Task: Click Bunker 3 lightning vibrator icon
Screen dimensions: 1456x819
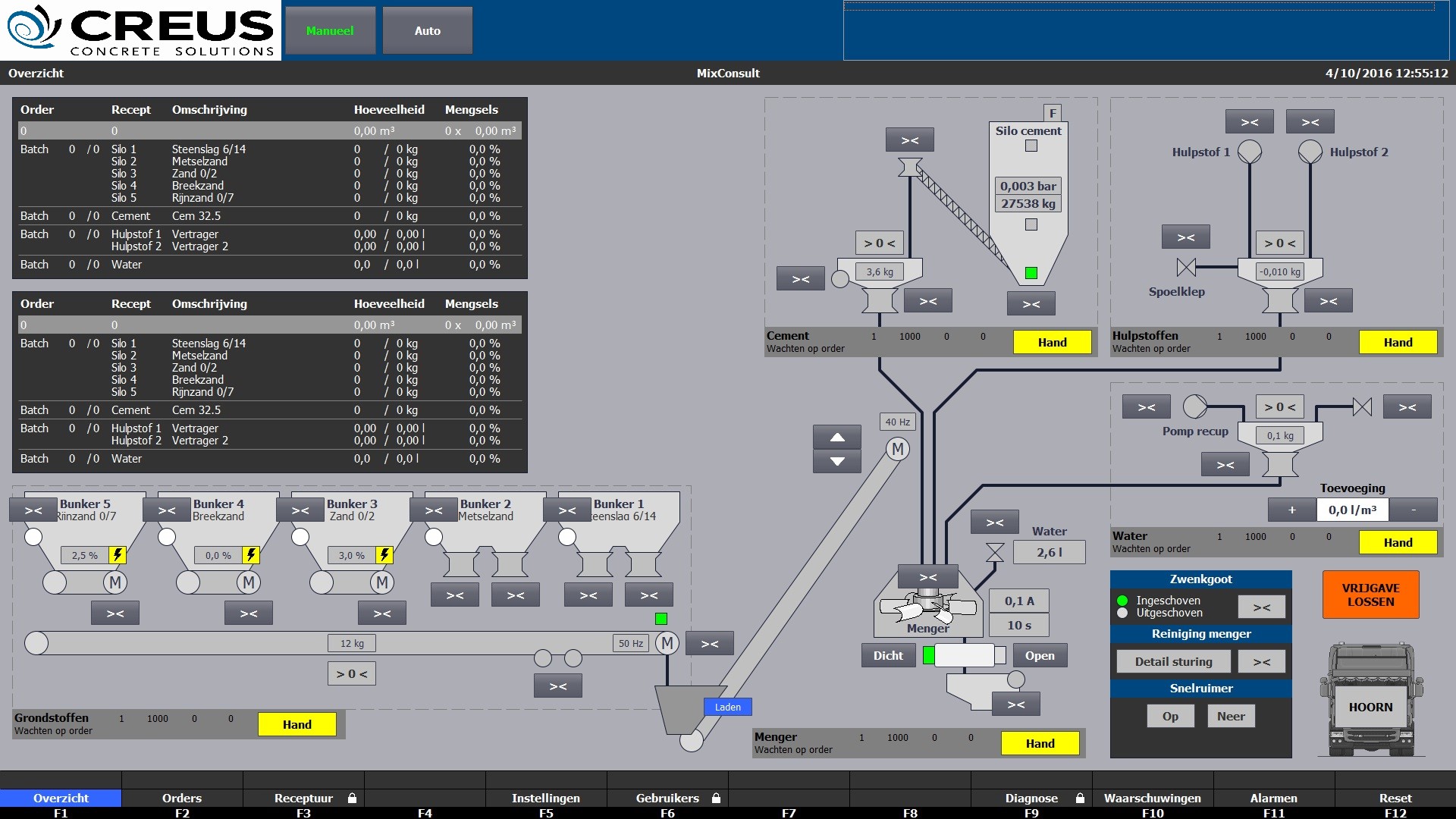Action: pyautogui.click(x=384, y=555)
